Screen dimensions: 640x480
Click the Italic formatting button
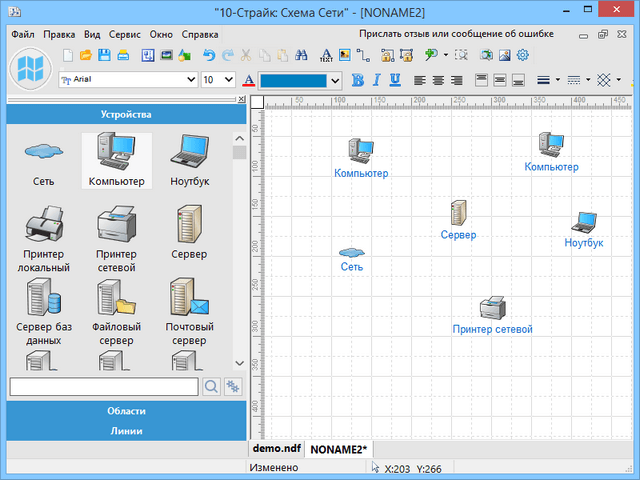coord(375,79)
